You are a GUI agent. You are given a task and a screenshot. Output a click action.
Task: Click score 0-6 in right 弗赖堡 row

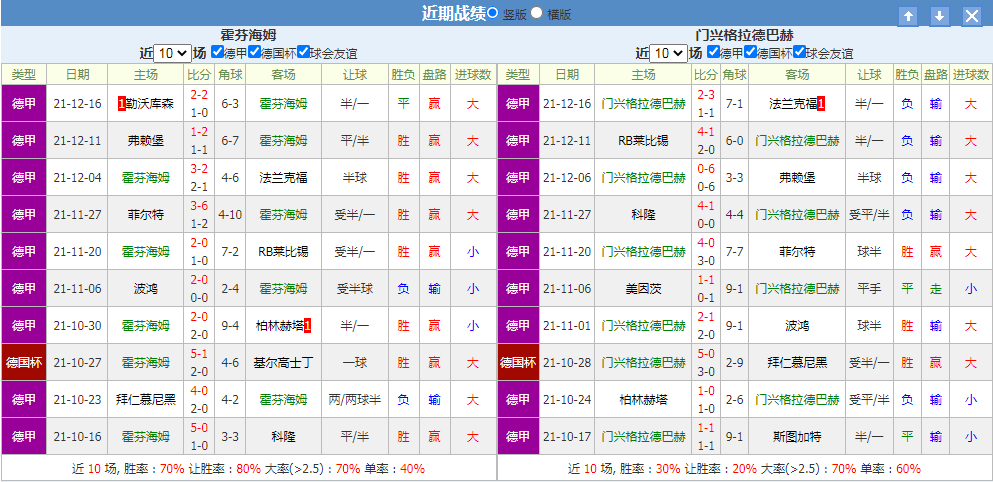[705, 170]
